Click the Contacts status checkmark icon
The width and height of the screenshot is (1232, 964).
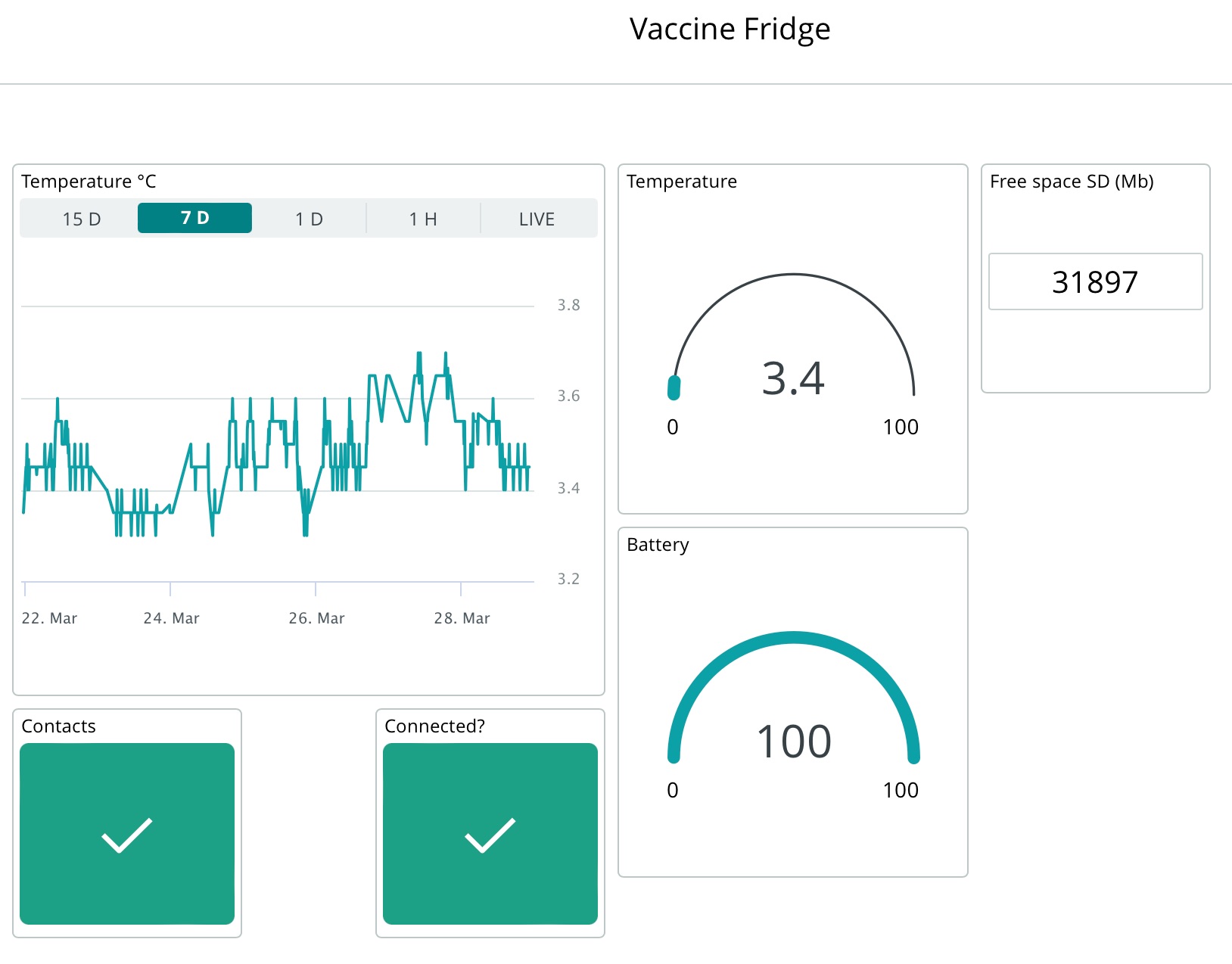click(126, 835)
